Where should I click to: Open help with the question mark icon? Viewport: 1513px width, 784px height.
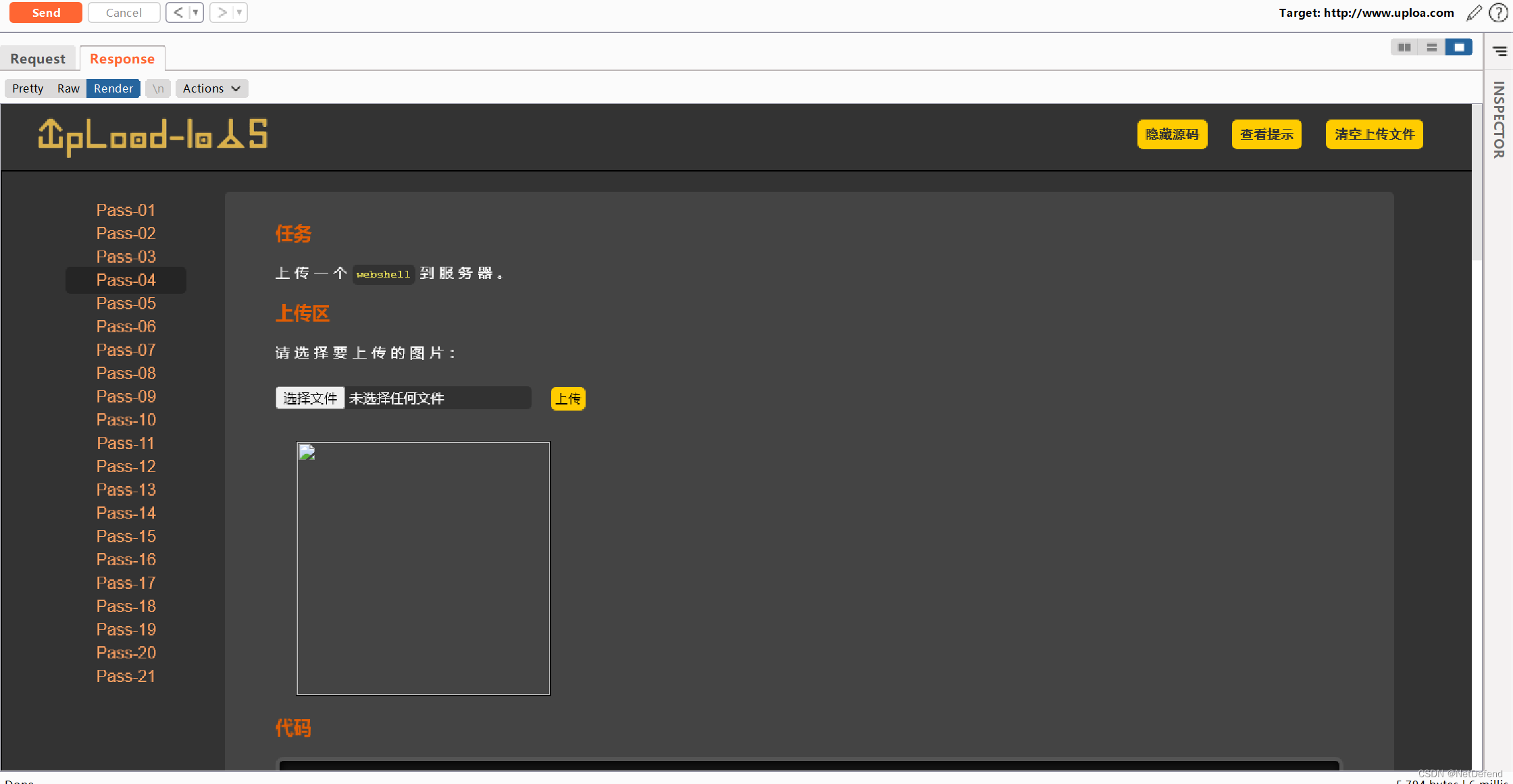click(x=1498, y=13)
